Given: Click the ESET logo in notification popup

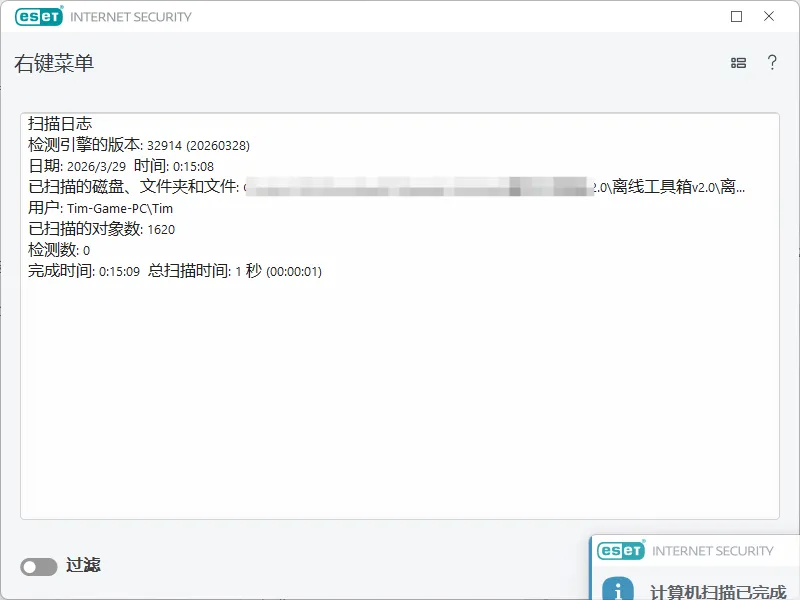Looking at the screenshot, I should (x=621, y=550).
